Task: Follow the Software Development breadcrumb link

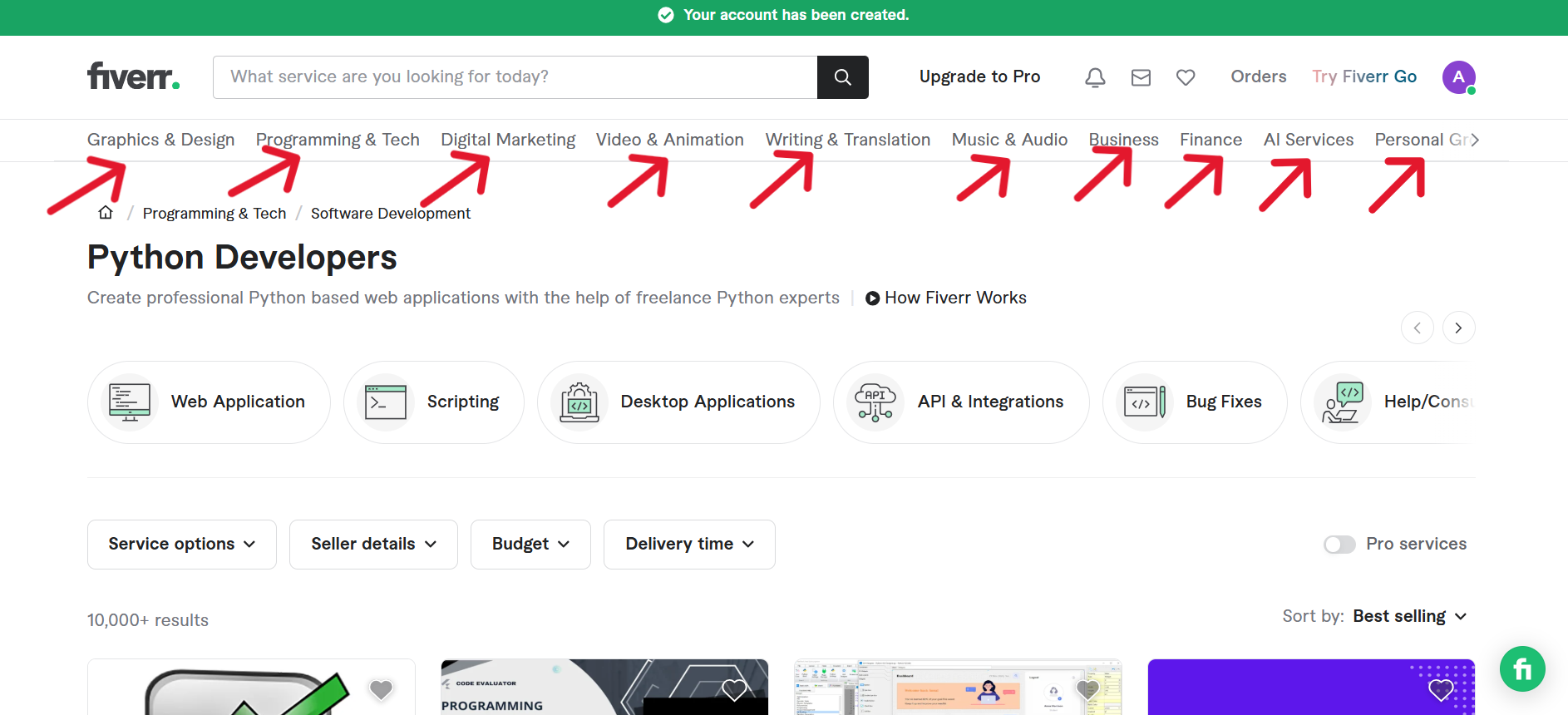Action: (391, 214)
